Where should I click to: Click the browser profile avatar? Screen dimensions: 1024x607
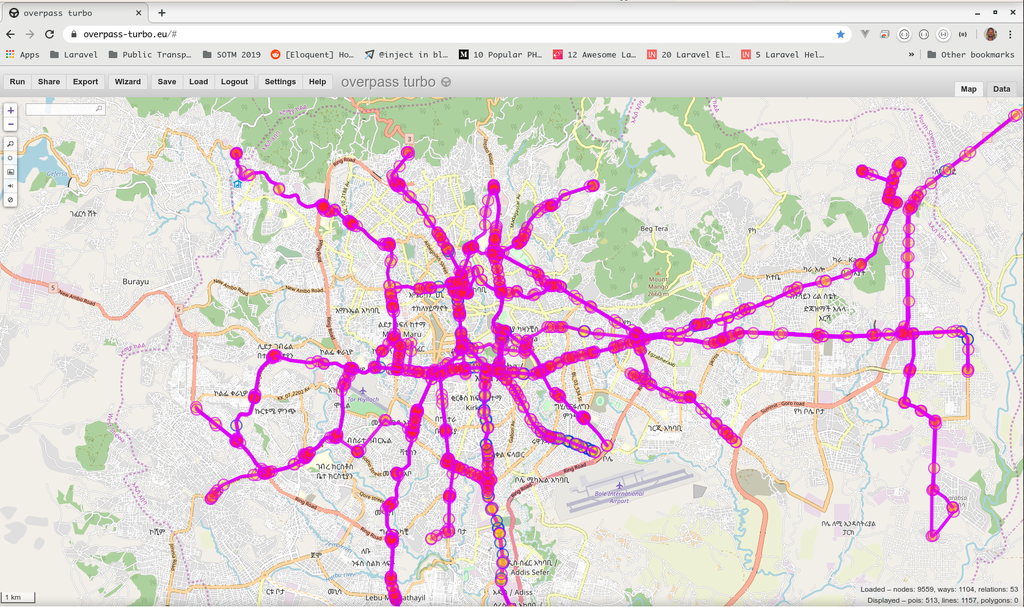point(991,34)
